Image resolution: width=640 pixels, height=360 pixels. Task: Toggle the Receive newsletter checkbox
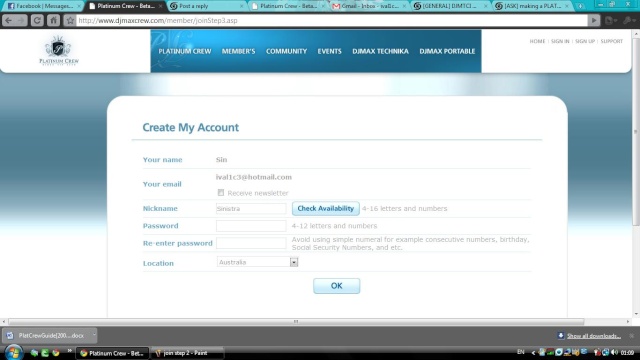click(221, 193)
